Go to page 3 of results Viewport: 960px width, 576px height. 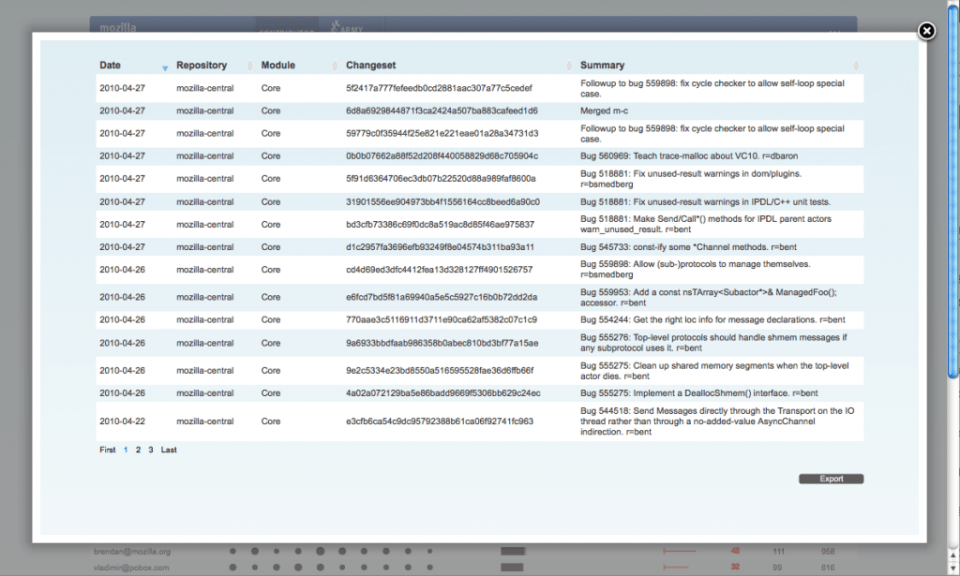click(x=151, y=450)
